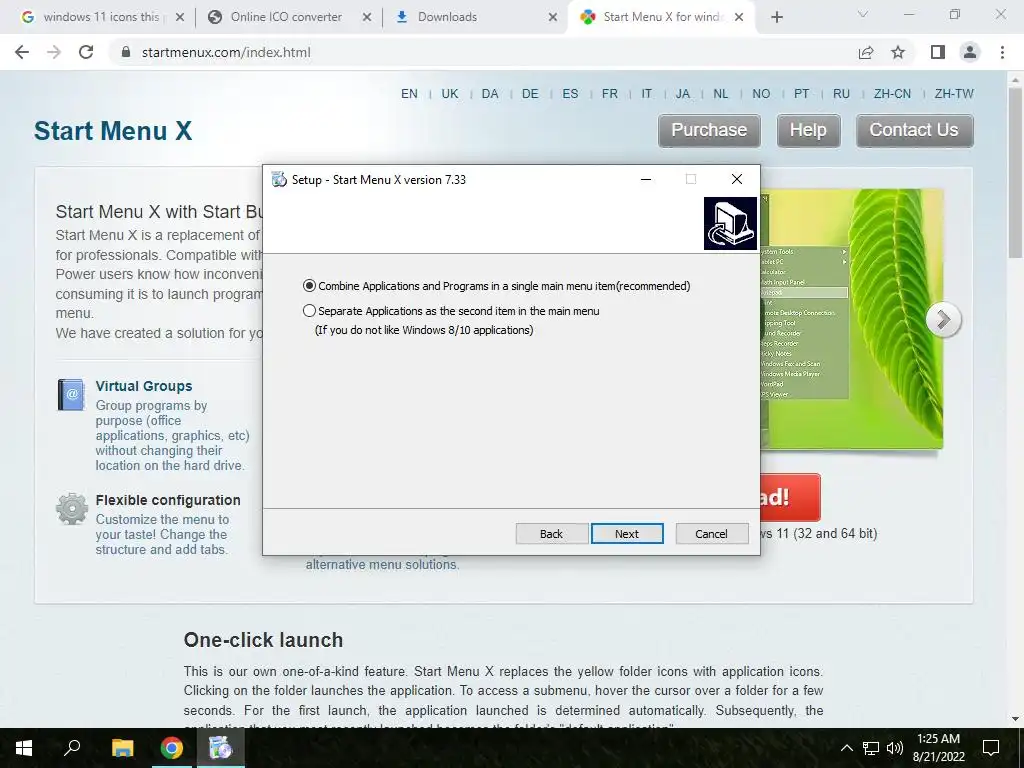Click the Flexible configuration gear icon
The height and width of the screenshot is (768, 1024).
[x=72, y=509]
